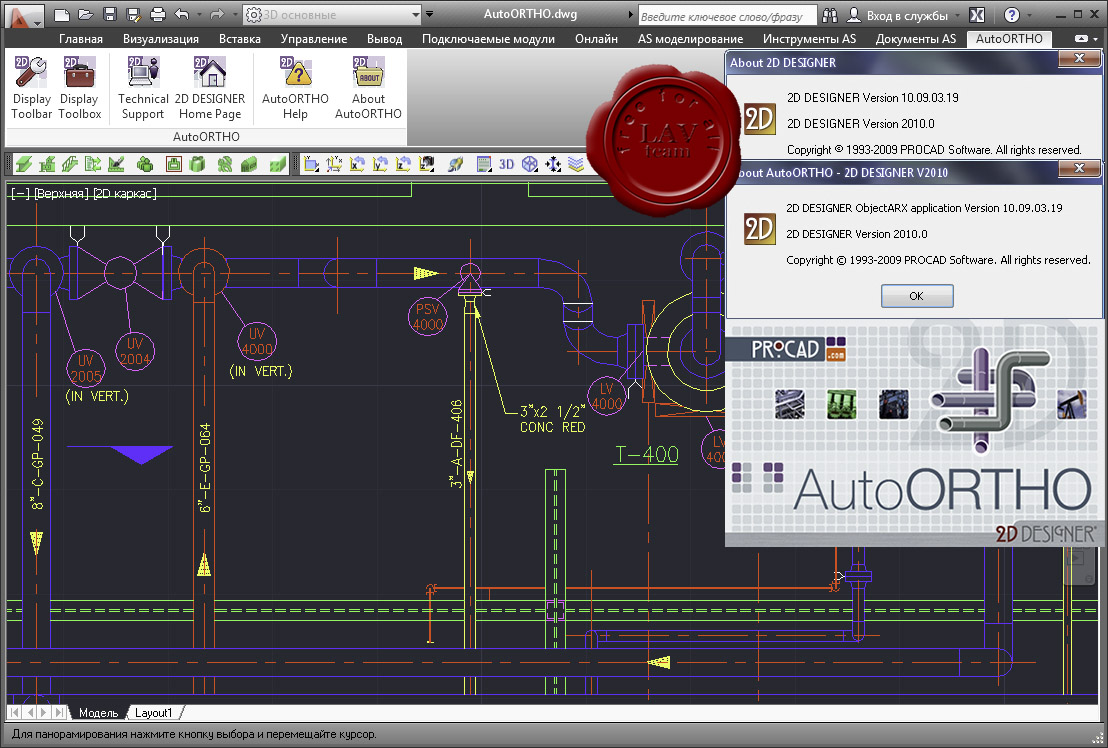Expand the title bar arrow left of search box
This screenshot has height=748, width=1108.
(630, 14)
